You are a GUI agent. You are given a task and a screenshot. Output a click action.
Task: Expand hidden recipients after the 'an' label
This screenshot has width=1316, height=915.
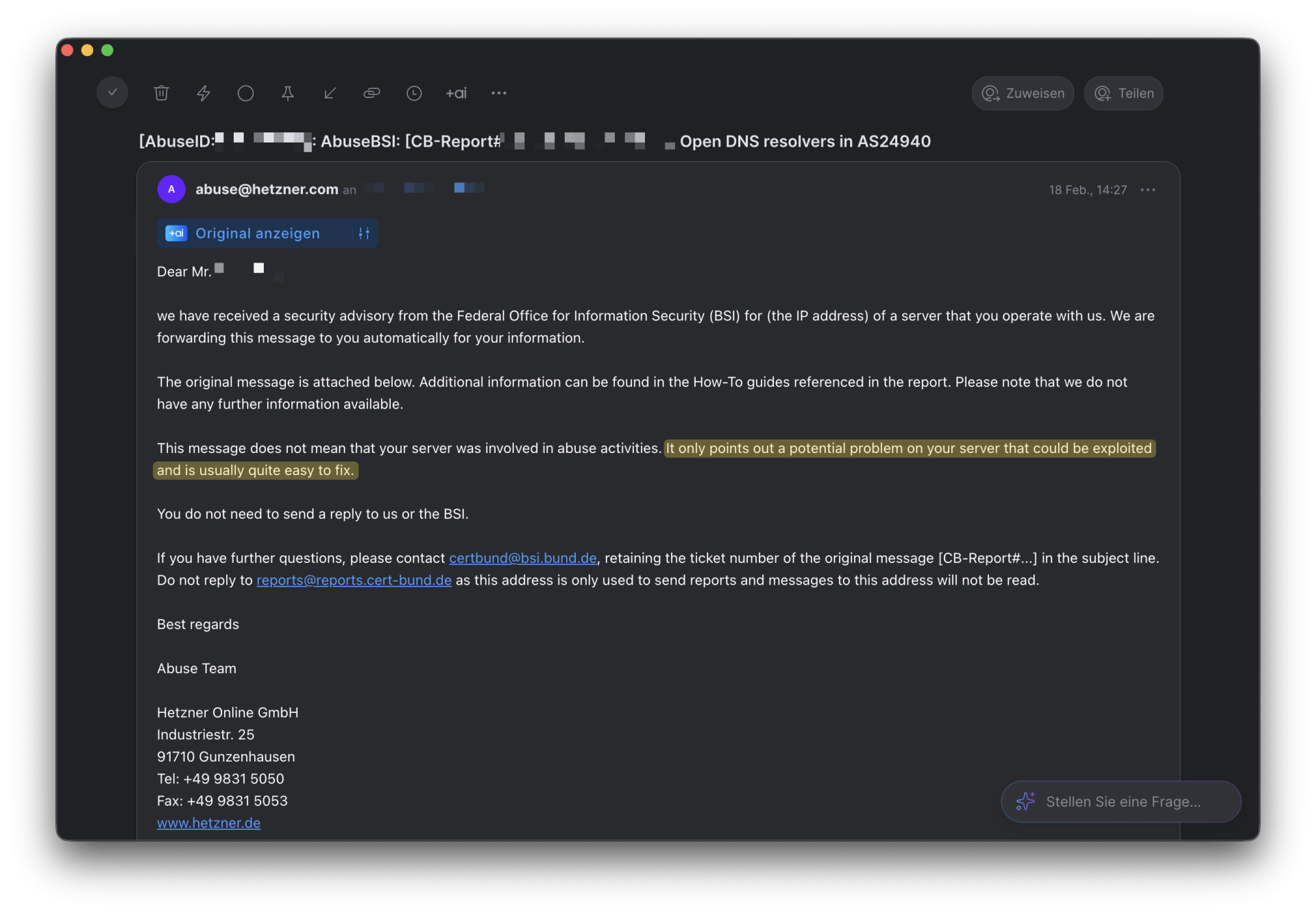[469, 188]
